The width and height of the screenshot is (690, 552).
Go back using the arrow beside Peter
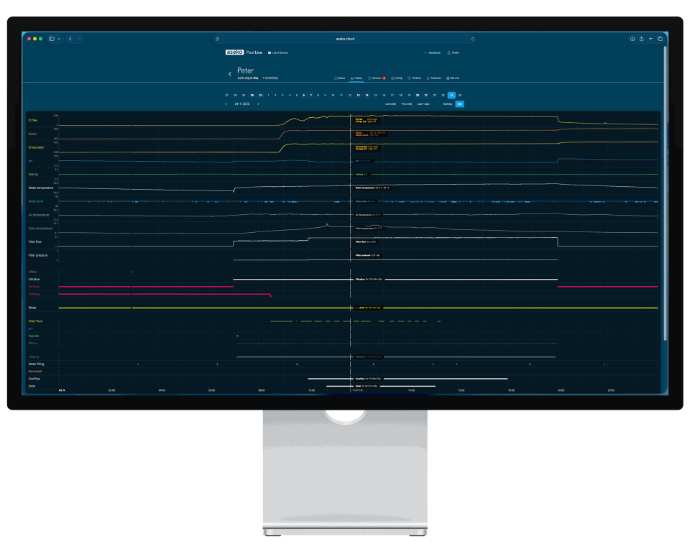(x=230, y=74)
